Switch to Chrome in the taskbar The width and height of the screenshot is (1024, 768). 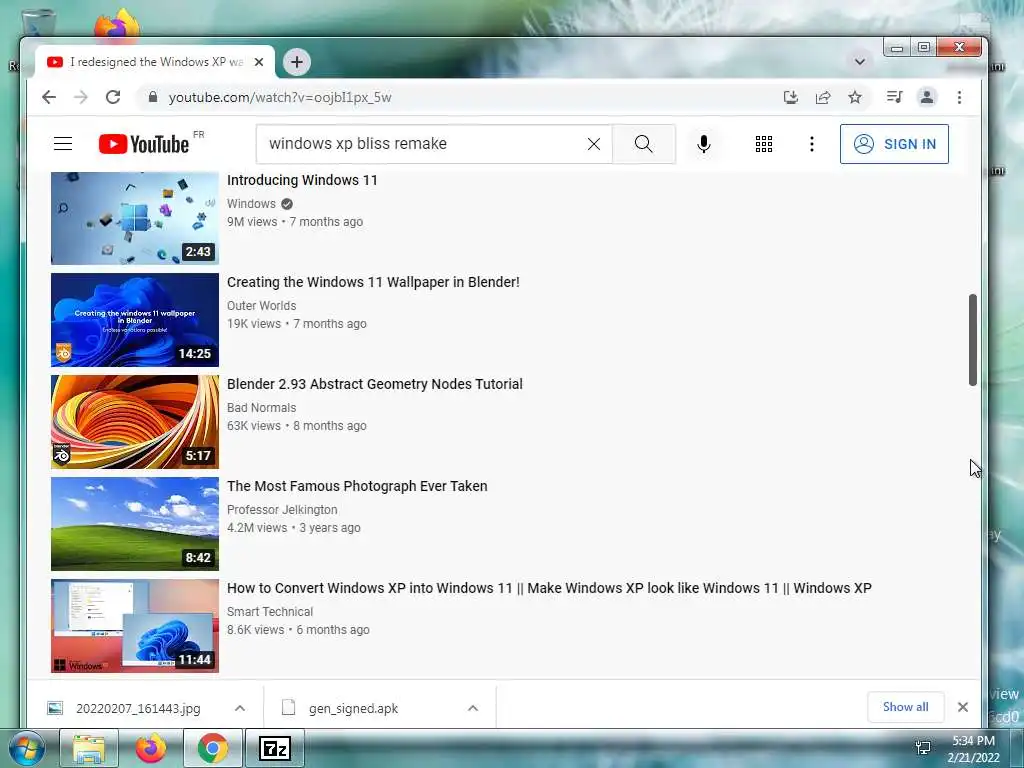[x=212, y=748]
